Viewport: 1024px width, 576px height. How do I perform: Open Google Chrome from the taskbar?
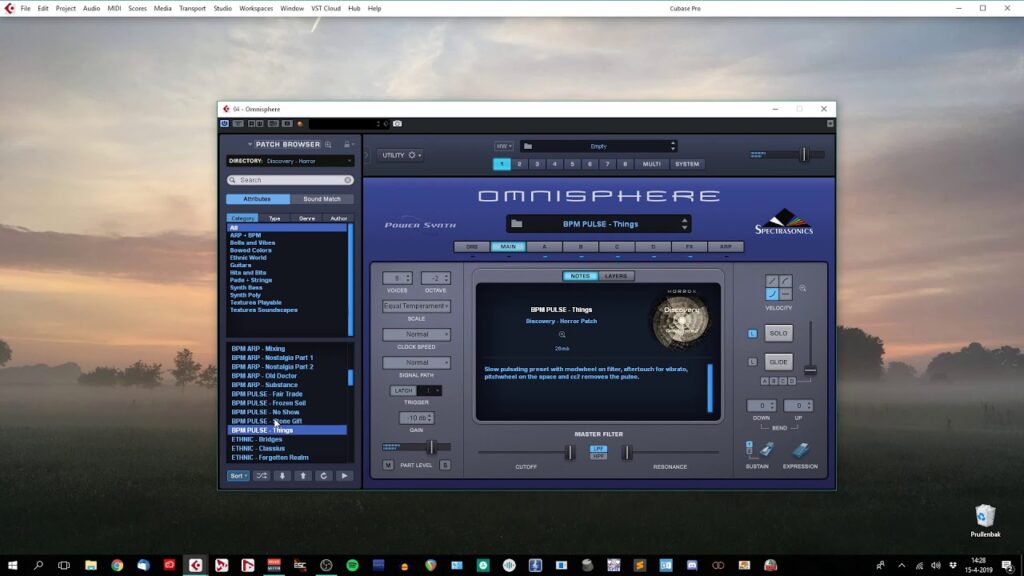pos(117,565)
